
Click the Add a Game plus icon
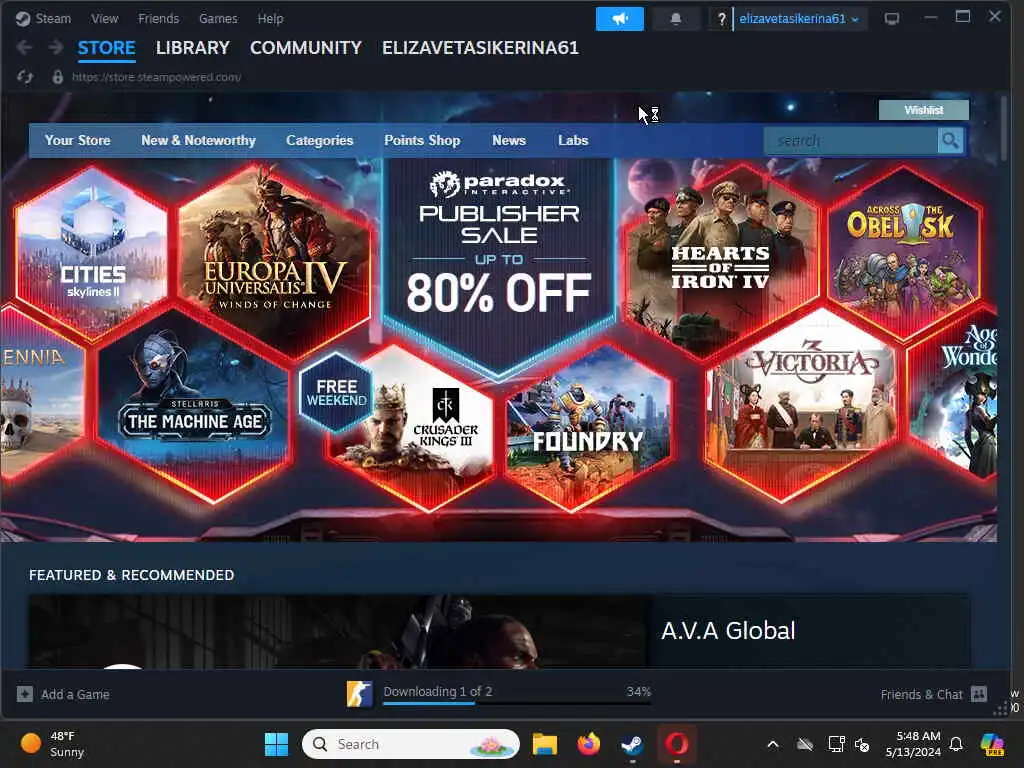25,694
